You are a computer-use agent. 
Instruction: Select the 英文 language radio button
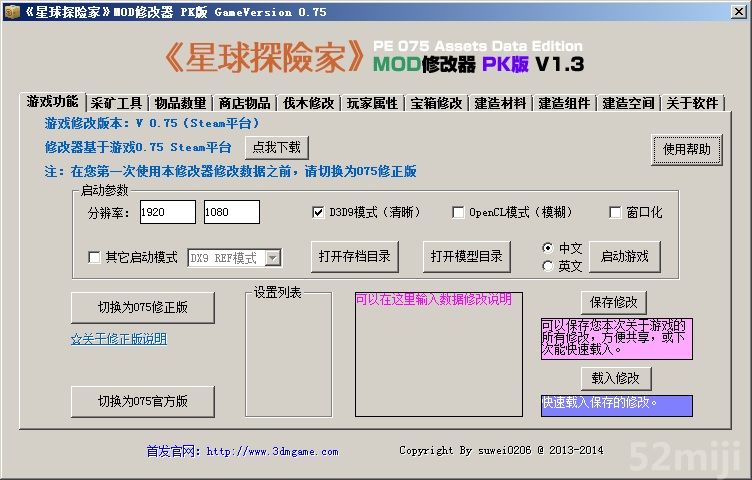point(547,266)
